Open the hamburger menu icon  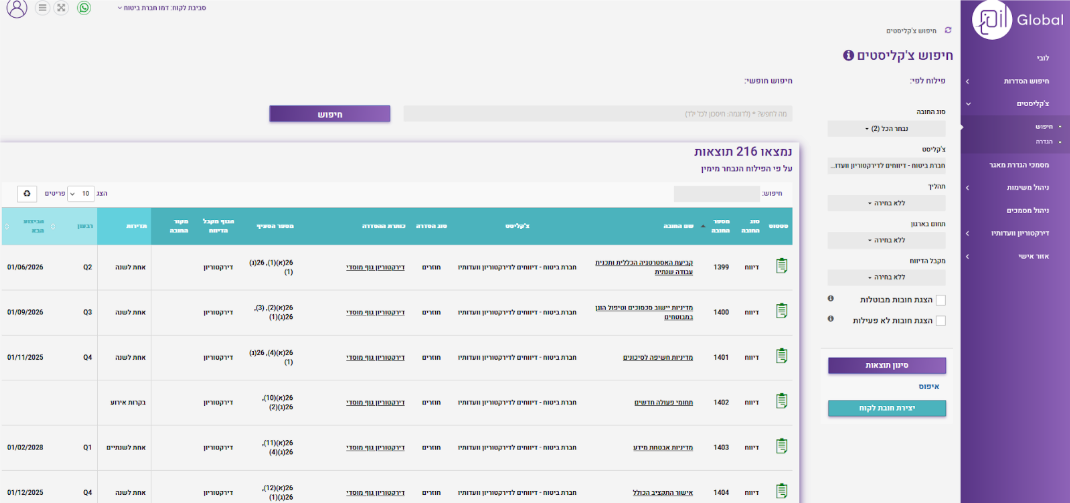click(42, 8)
